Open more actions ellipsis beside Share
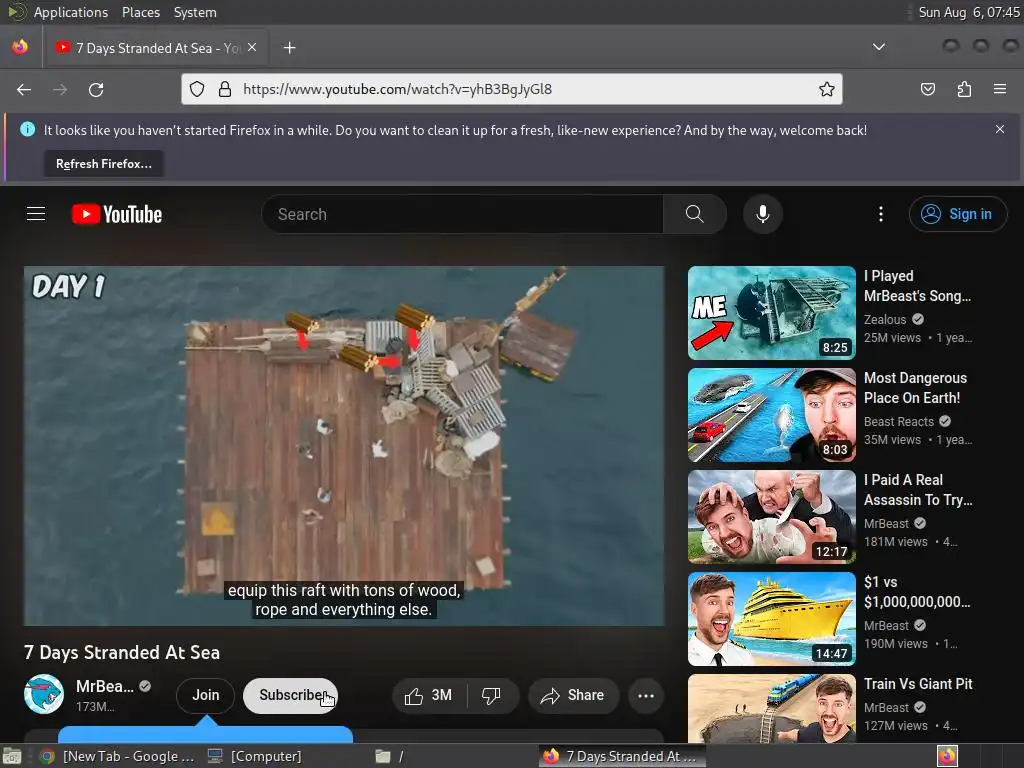 tap(646, 696)
